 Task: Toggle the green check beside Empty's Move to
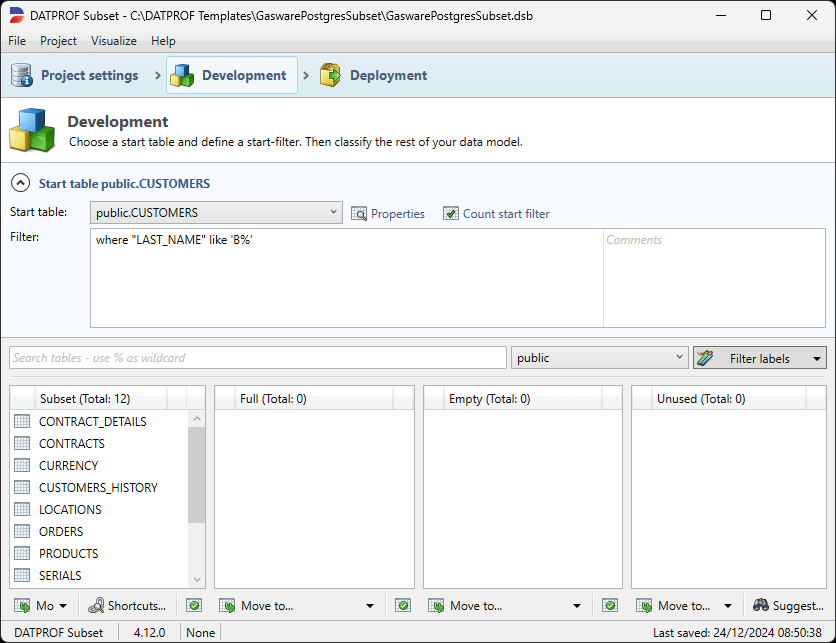pos(402,605)
